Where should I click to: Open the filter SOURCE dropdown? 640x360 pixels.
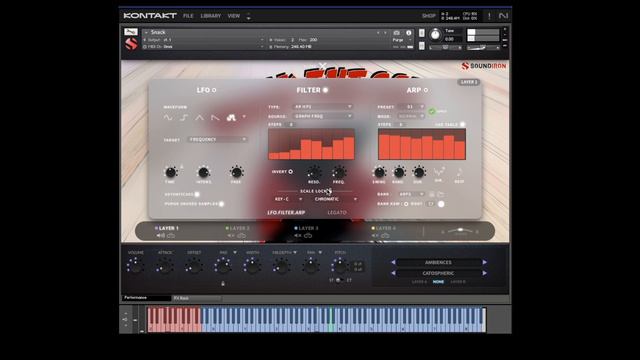click(x=323, y=116)
